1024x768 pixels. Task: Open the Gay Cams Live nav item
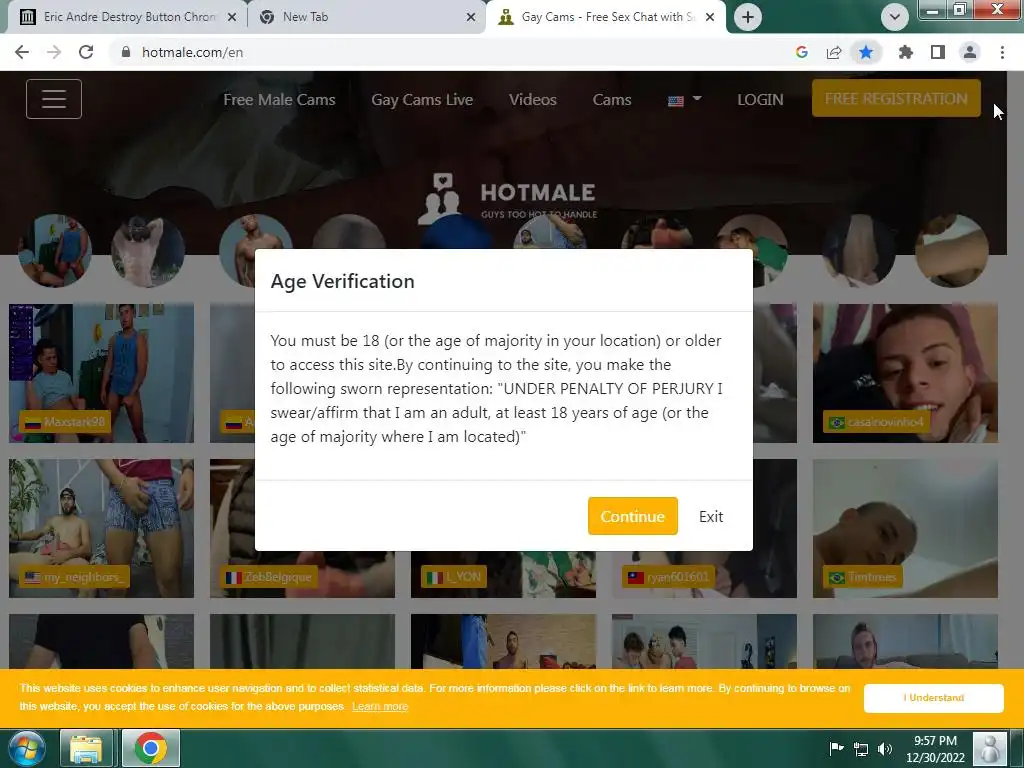point(422,100)
